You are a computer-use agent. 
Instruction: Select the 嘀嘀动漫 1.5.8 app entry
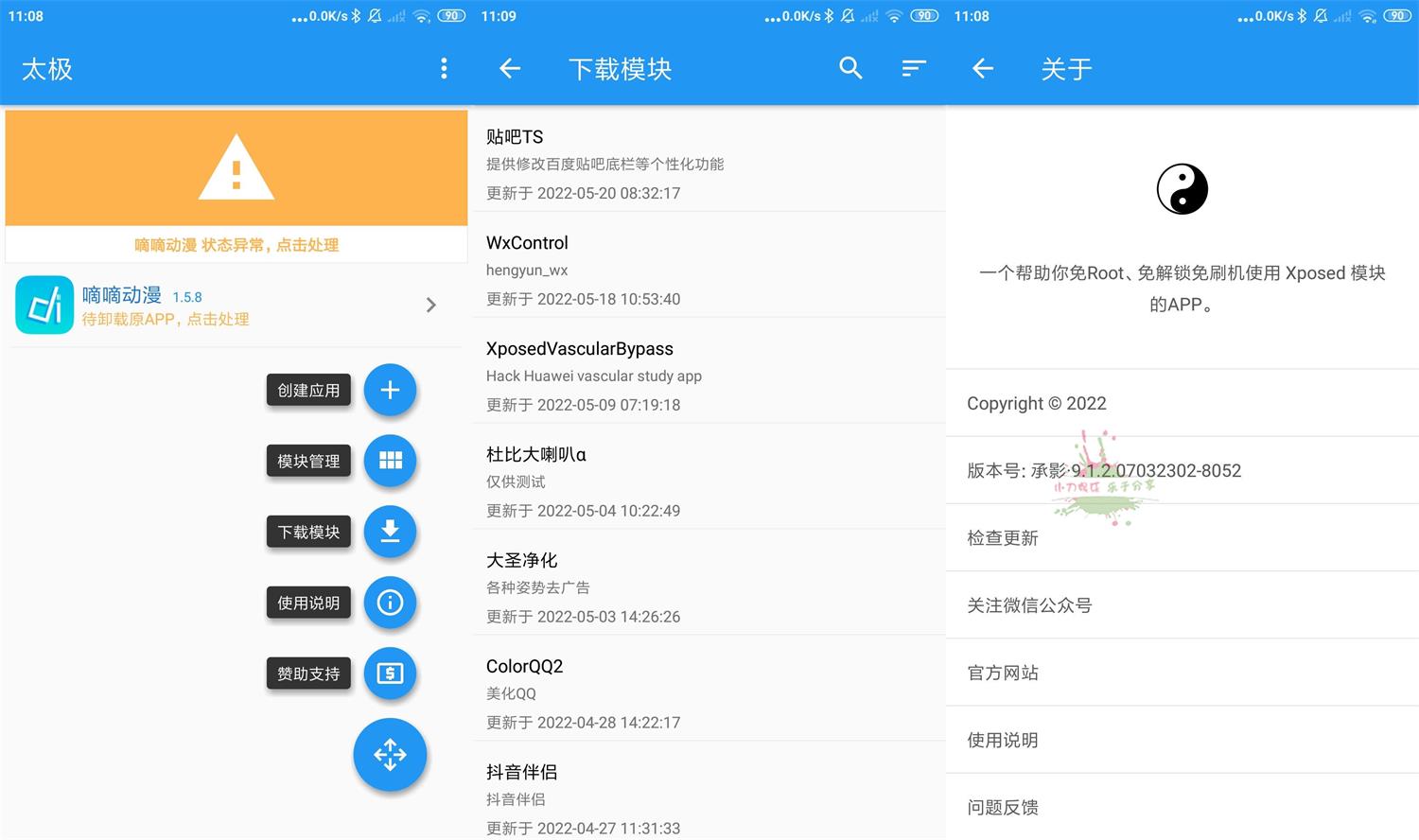(x=189, y=305)
